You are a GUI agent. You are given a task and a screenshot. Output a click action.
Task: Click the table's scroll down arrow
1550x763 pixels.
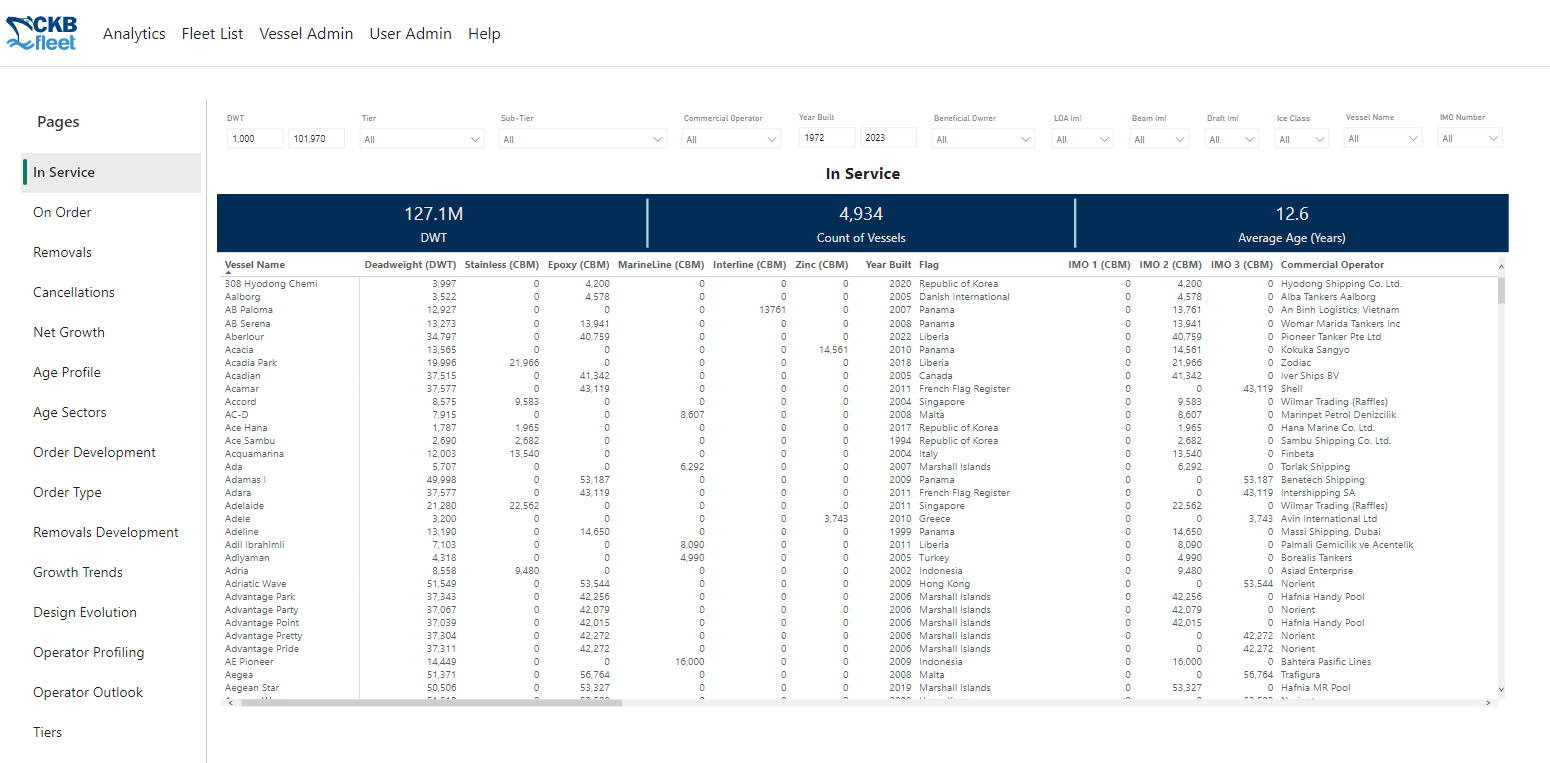tap(1500, 689)
